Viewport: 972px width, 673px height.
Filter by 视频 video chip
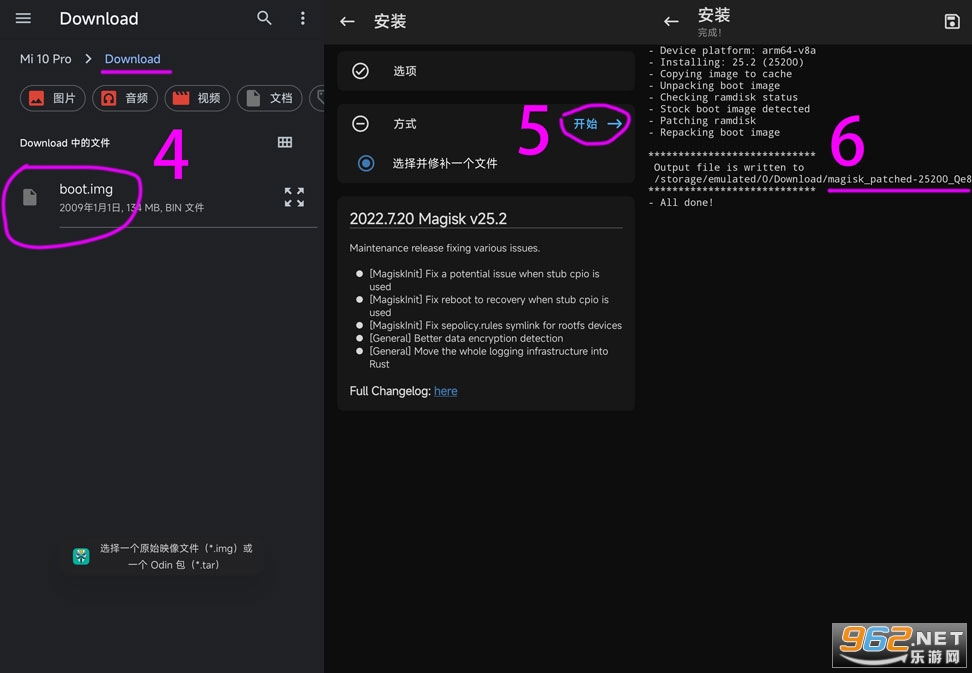pos(197,98)
